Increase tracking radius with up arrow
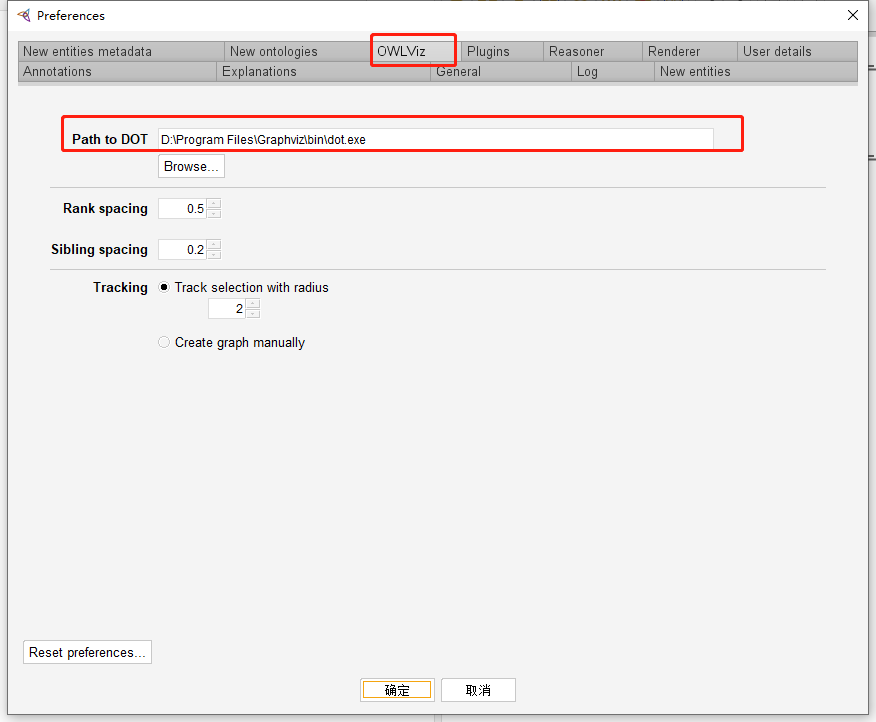This screenshot has width=876, height=722. click(x=253, y=303)
